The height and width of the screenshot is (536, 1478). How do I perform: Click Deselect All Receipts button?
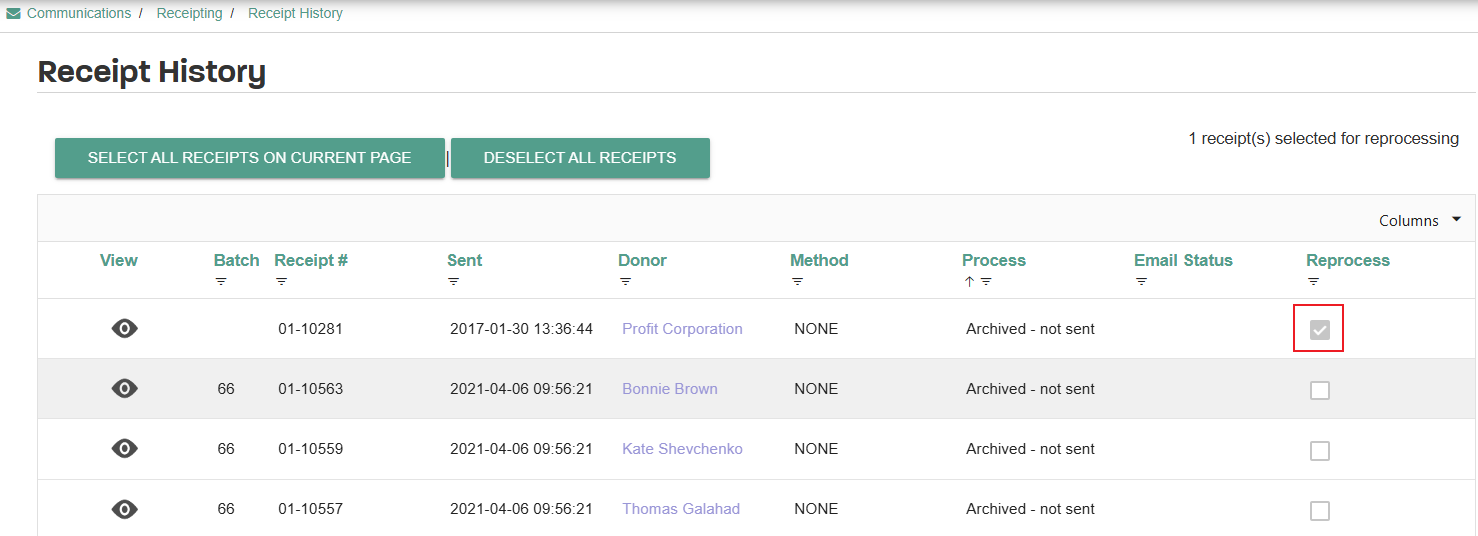point(580,158)
